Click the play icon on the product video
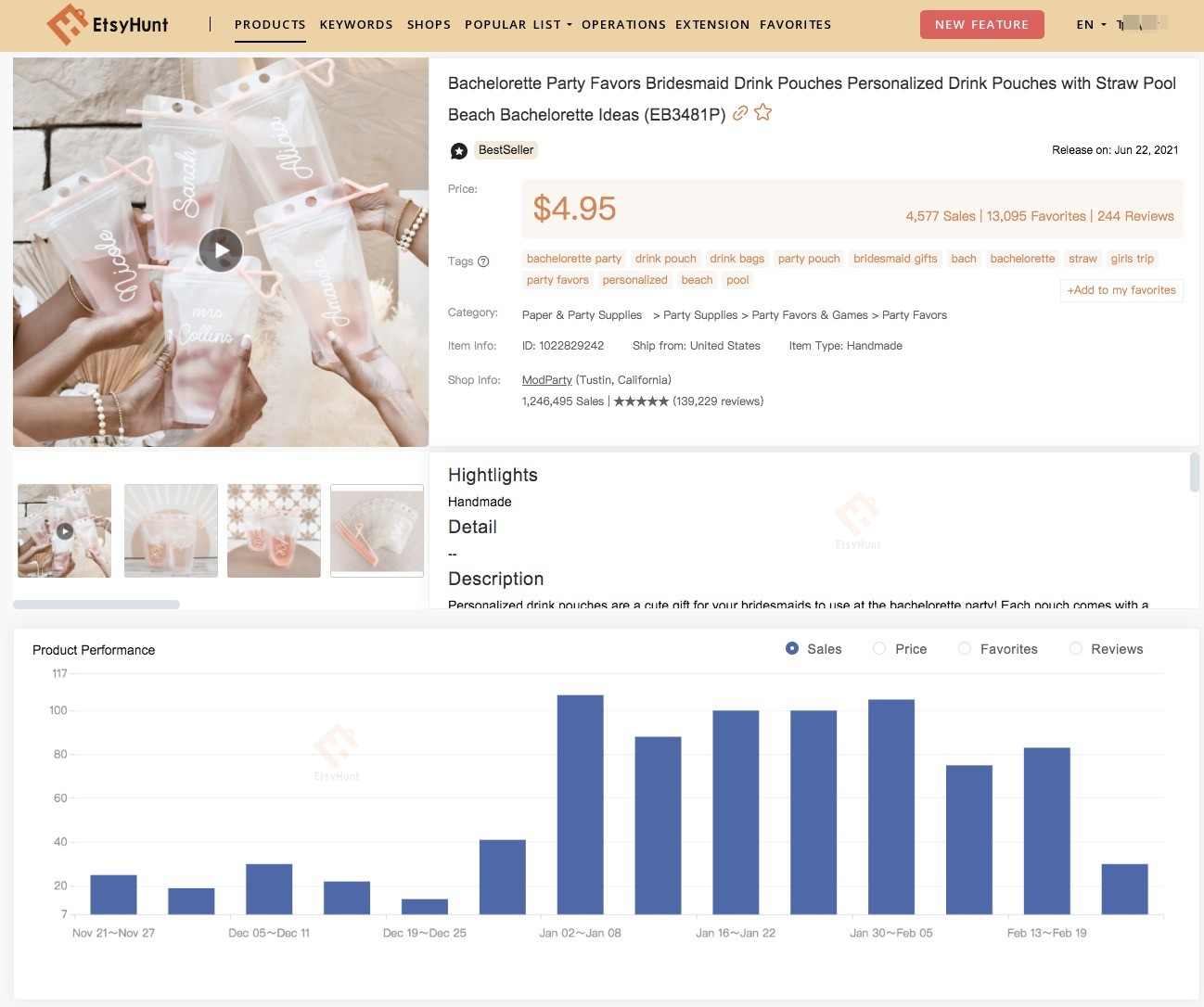The image size is (1204, 1007). (220, 249)
